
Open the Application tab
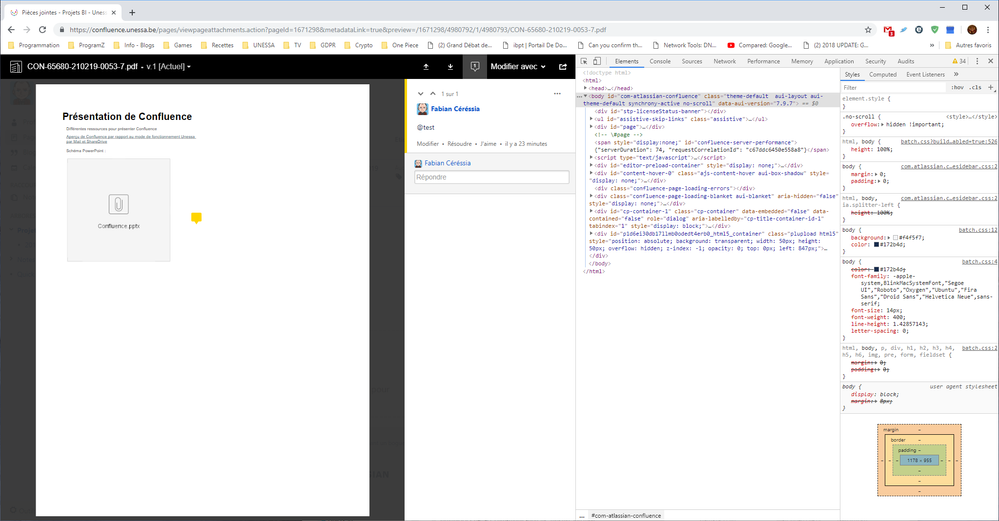(x=839, y=61)
